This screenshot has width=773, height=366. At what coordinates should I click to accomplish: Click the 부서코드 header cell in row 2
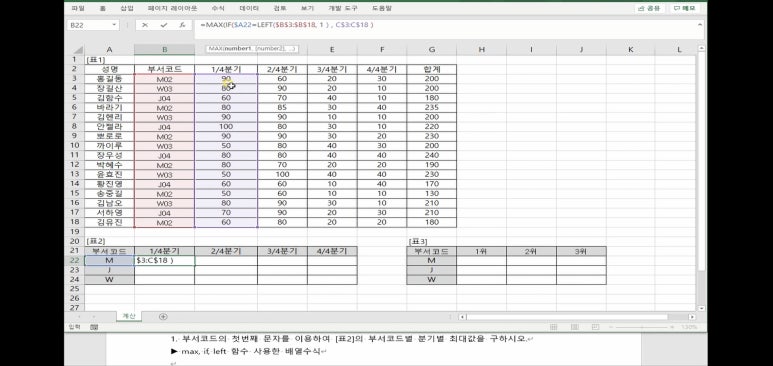click(x=164, y=69)
